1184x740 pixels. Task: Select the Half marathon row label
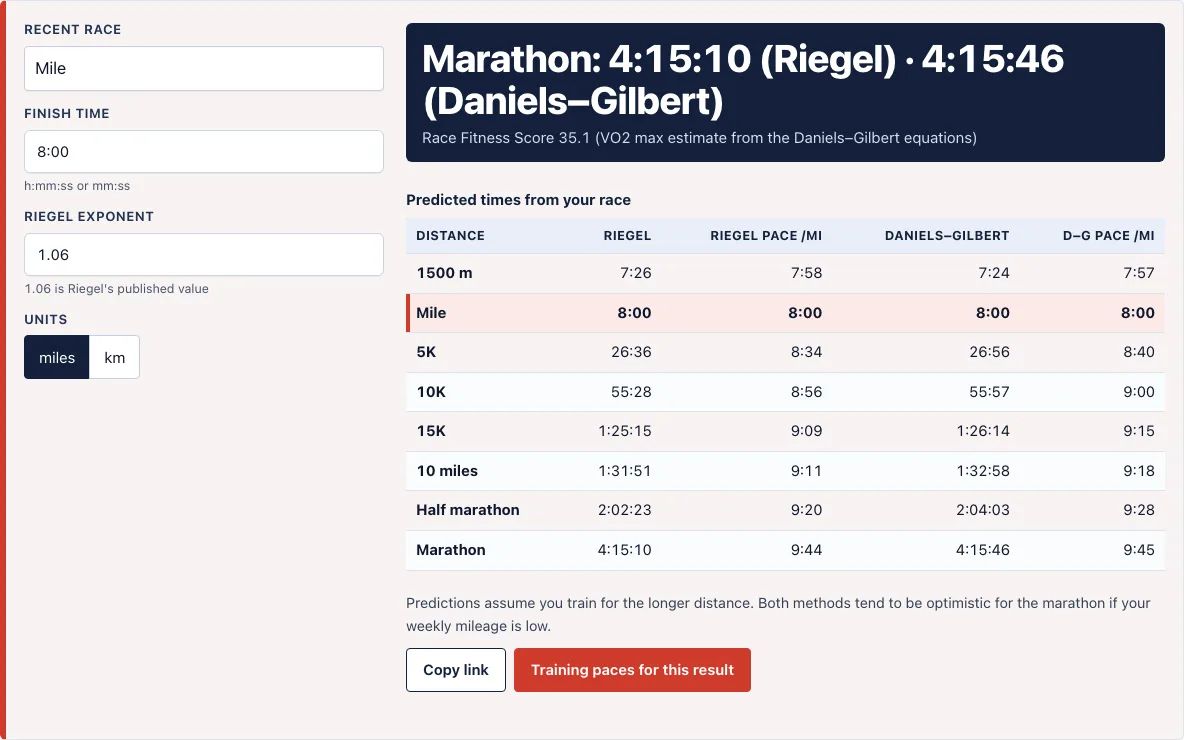467,510
